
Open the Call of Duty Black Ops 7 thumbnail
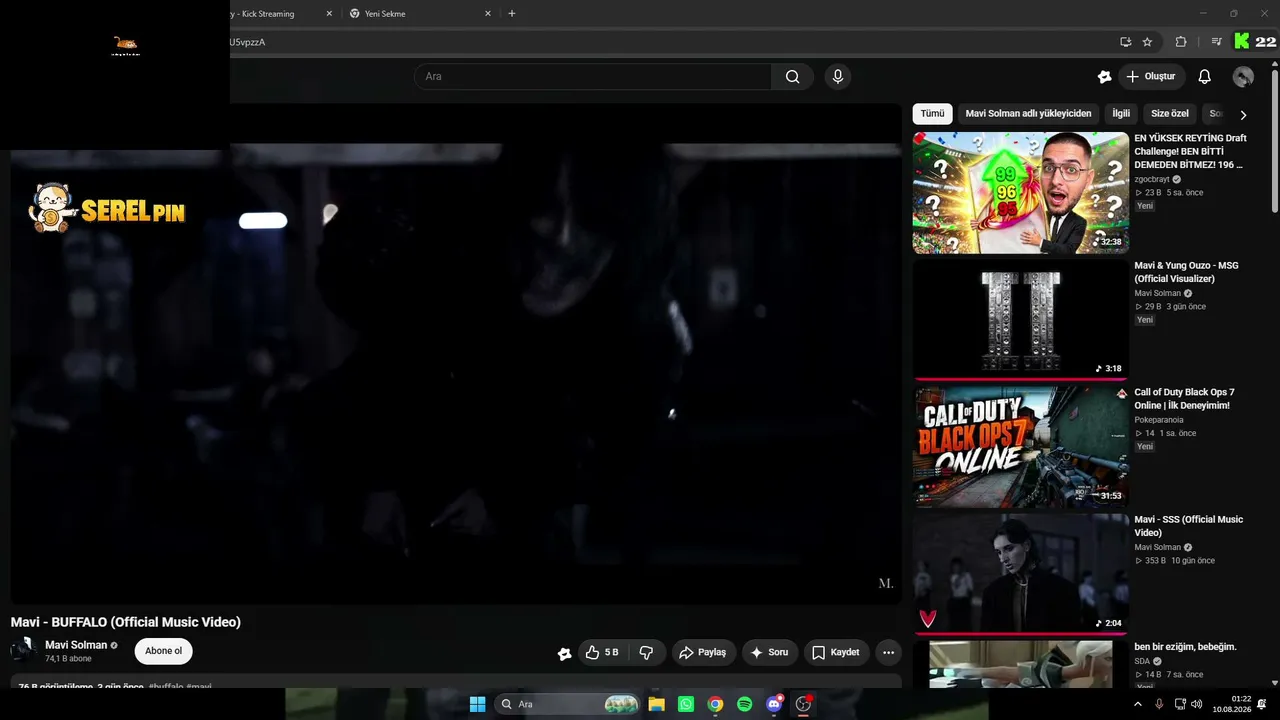click(x=1020, y=447)
